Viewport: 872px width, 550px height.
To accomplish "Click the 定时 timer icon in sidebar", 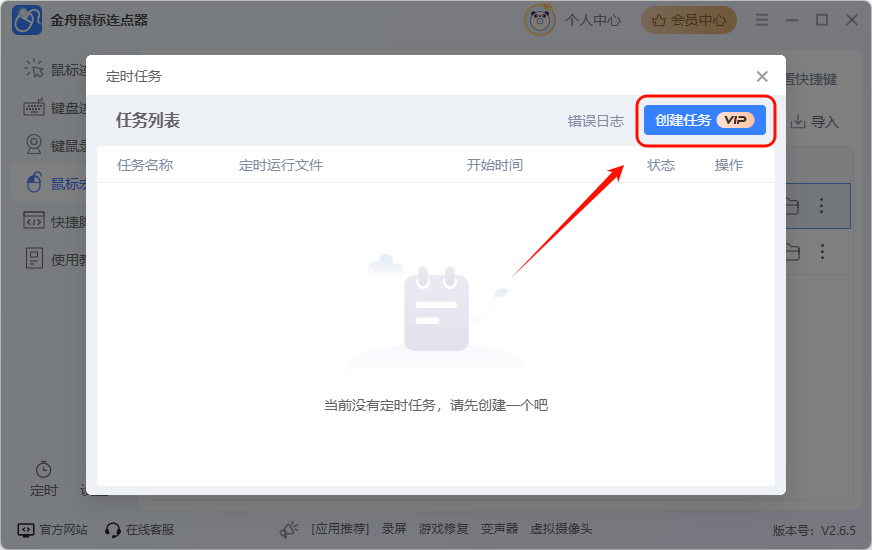I will click(x=43, y=470).
